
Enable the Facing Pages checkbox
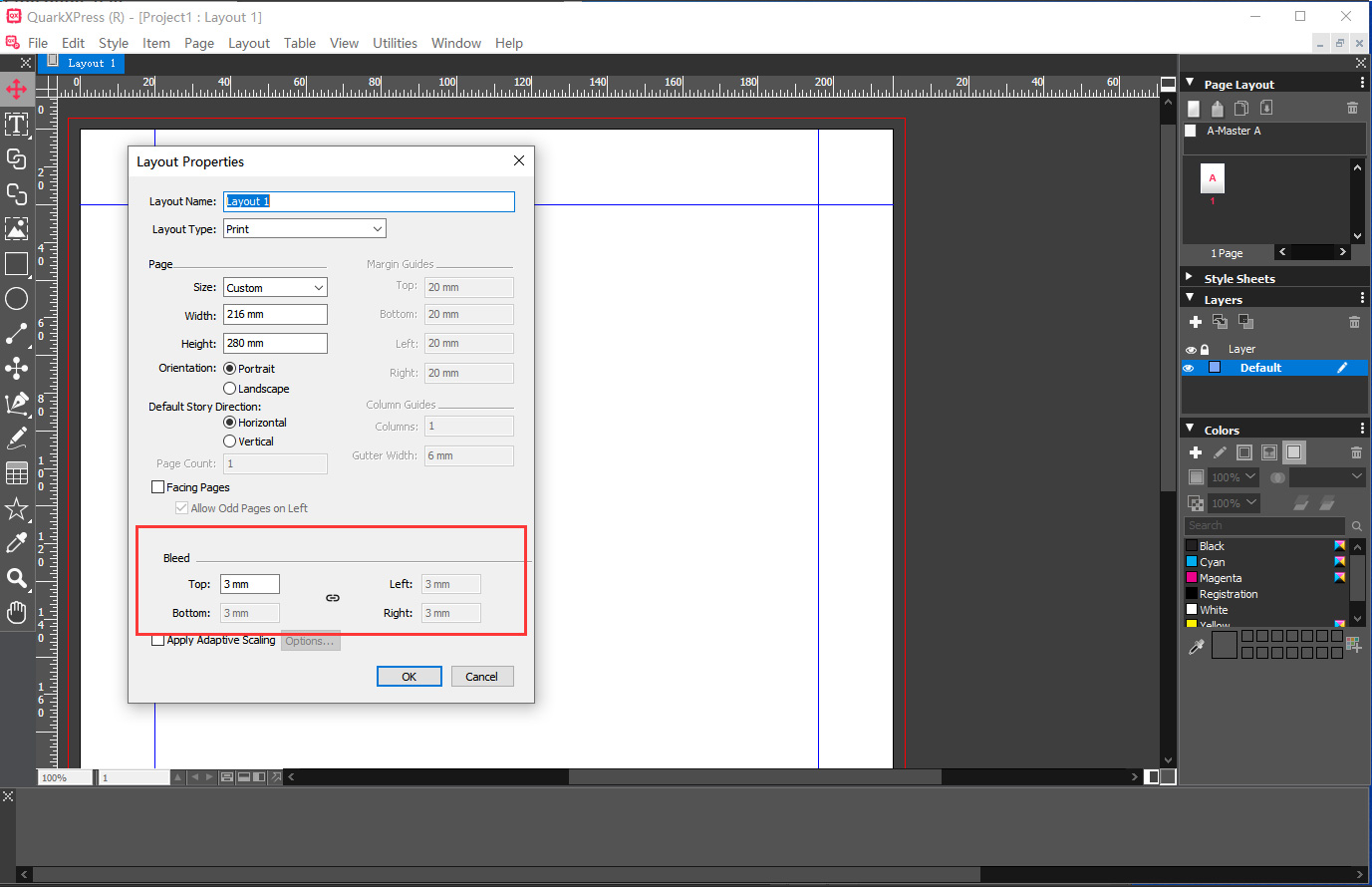157,487
